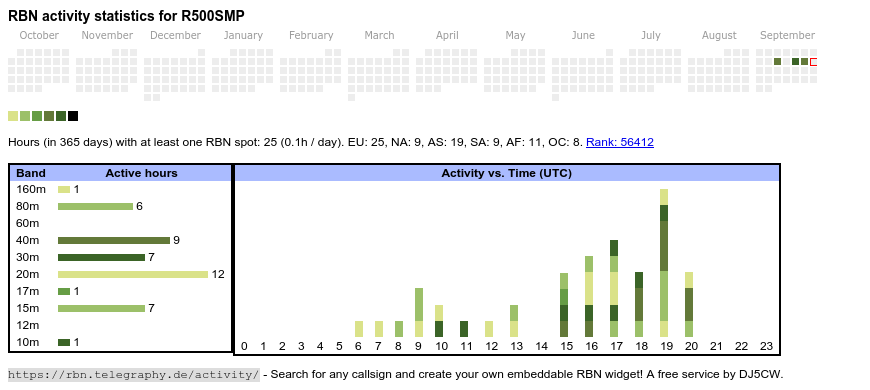Click the dark green block at 11 UTC

(x=464, y=329)
